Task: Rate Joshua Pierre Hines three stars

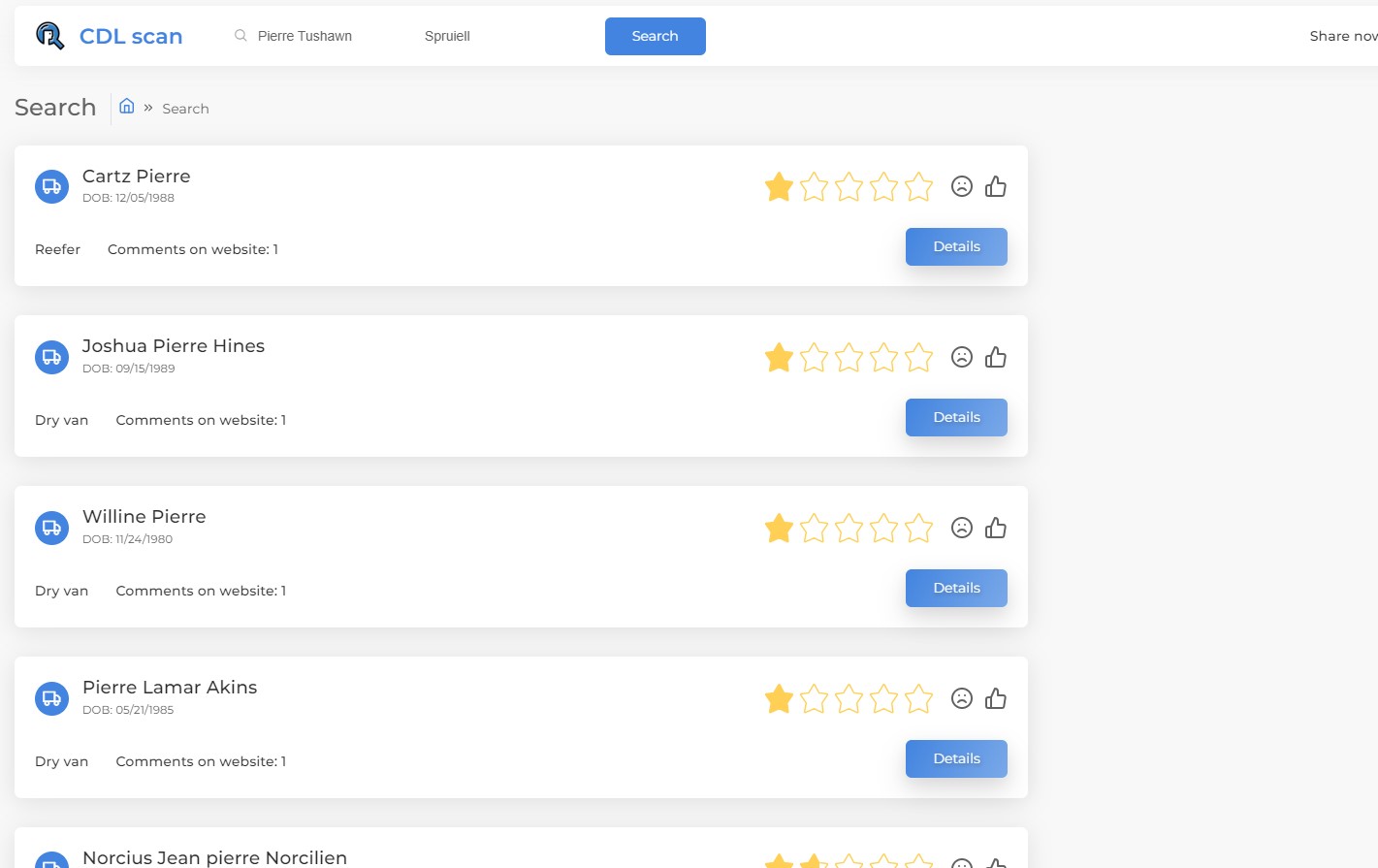Action: 849,357
